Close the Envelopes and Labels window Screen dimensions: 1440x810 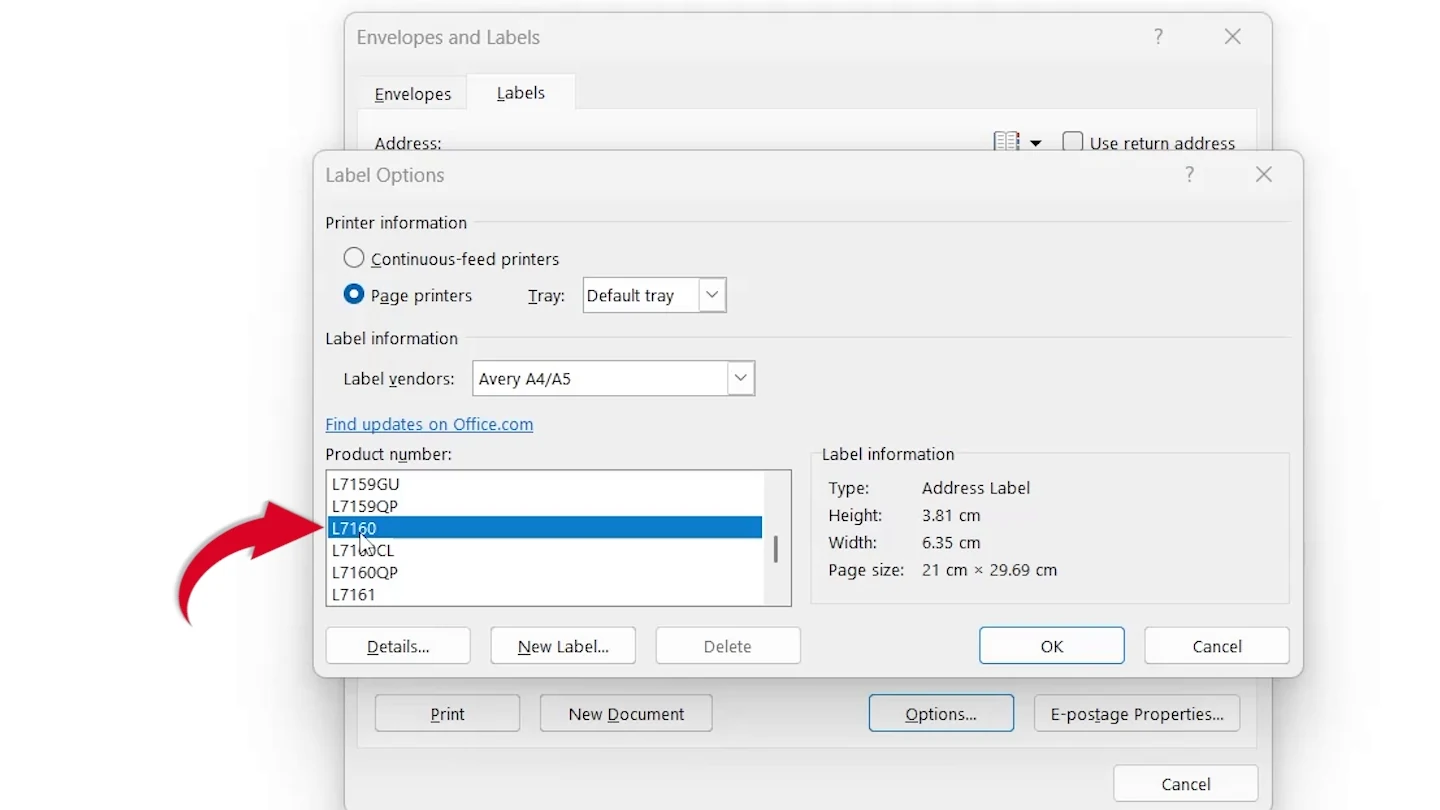click(x=1233, y=37)
